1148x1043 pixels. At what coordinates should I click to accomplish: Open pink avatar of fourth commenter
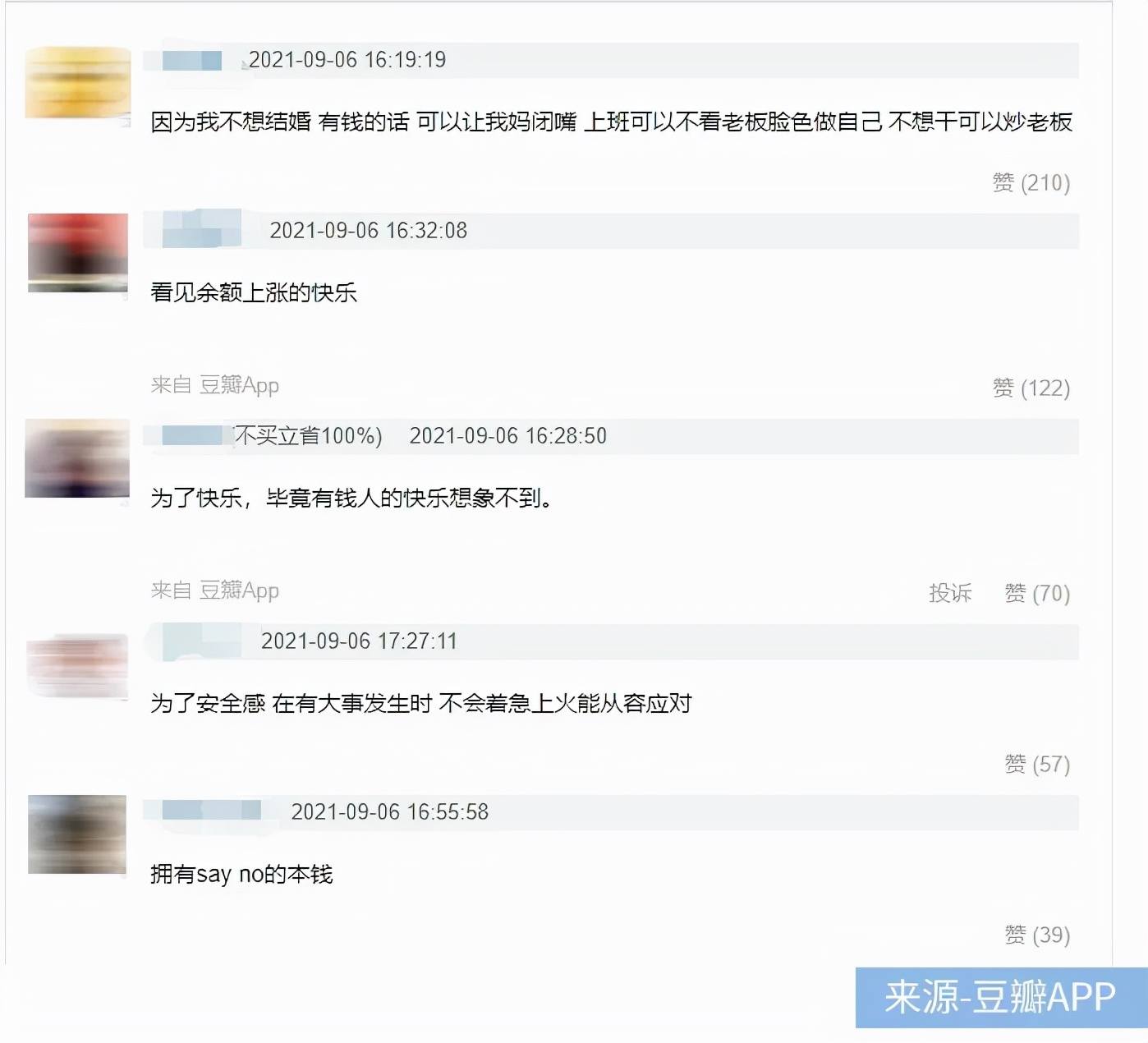pos(77,665)
